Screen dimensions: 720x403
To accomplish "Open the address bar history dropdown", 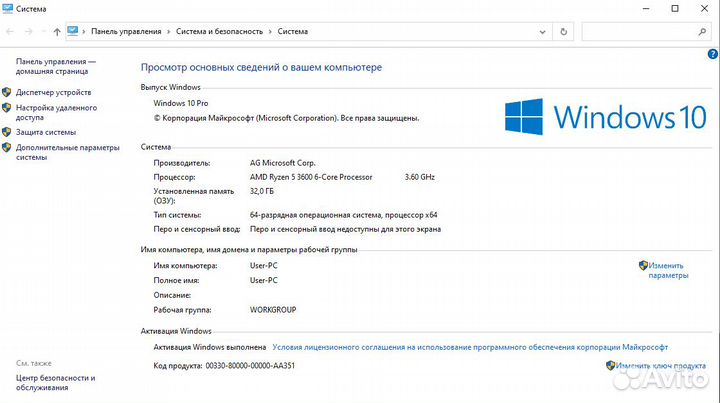I will [x=542, y=32].
